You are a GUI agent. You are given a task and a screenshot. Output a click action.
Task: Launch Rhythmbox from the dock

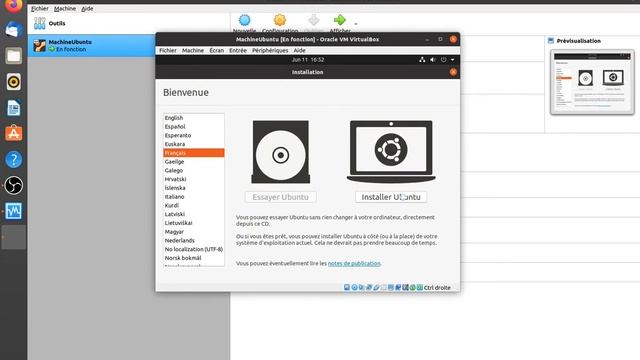pos(13,82)
